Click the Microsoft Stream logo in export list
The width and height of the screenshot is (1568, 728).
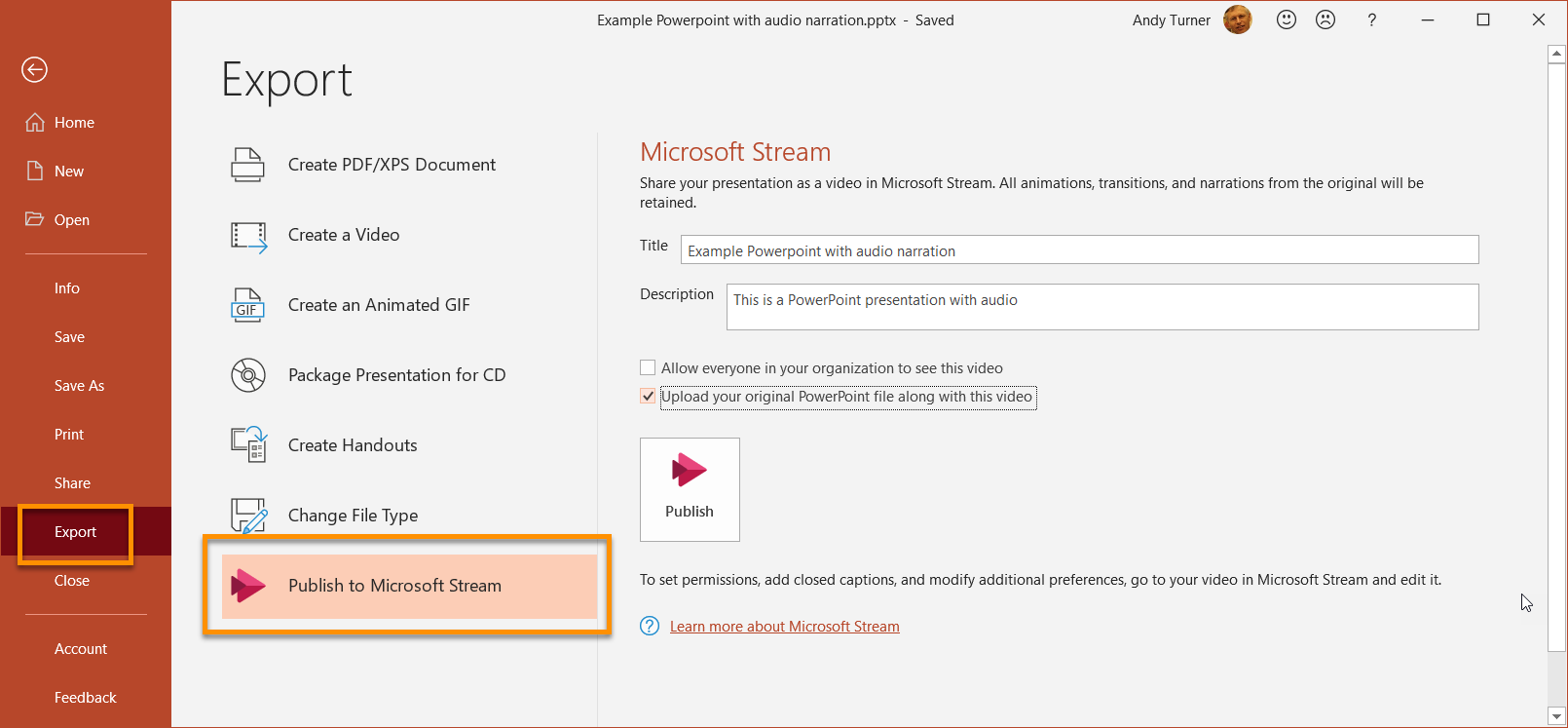(247, 586)
